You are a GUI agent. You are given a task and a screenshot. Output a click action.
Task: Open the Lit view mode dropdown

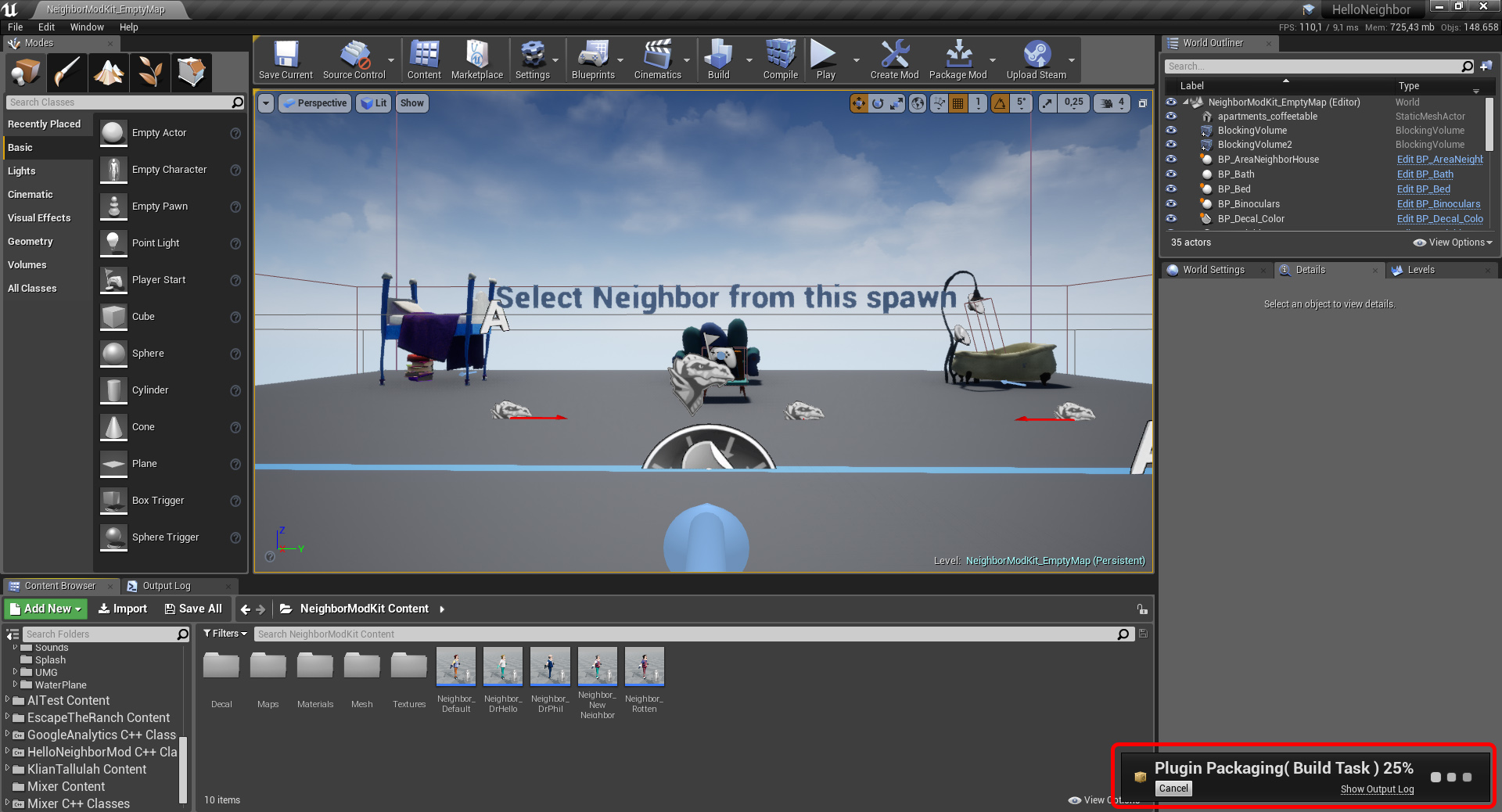coord(373,103)
